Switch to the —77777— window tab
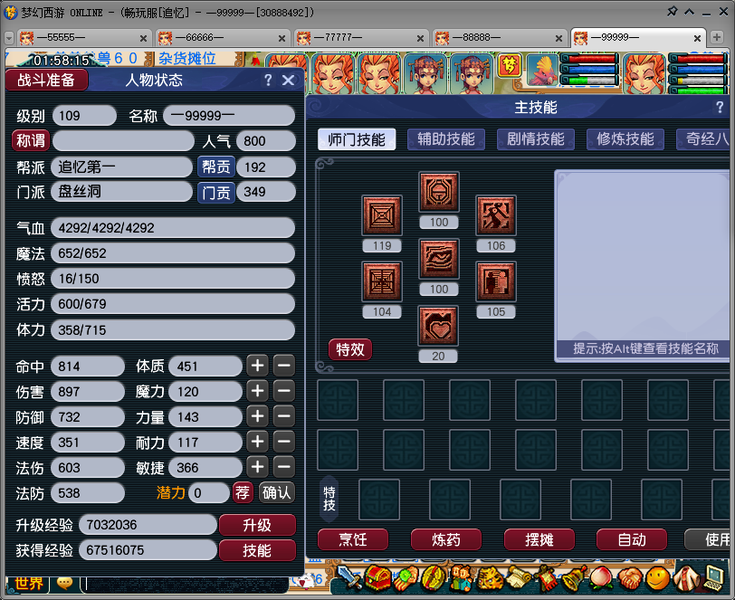The image size is (735, 600). pyautogui.click(x=360, y=38)
